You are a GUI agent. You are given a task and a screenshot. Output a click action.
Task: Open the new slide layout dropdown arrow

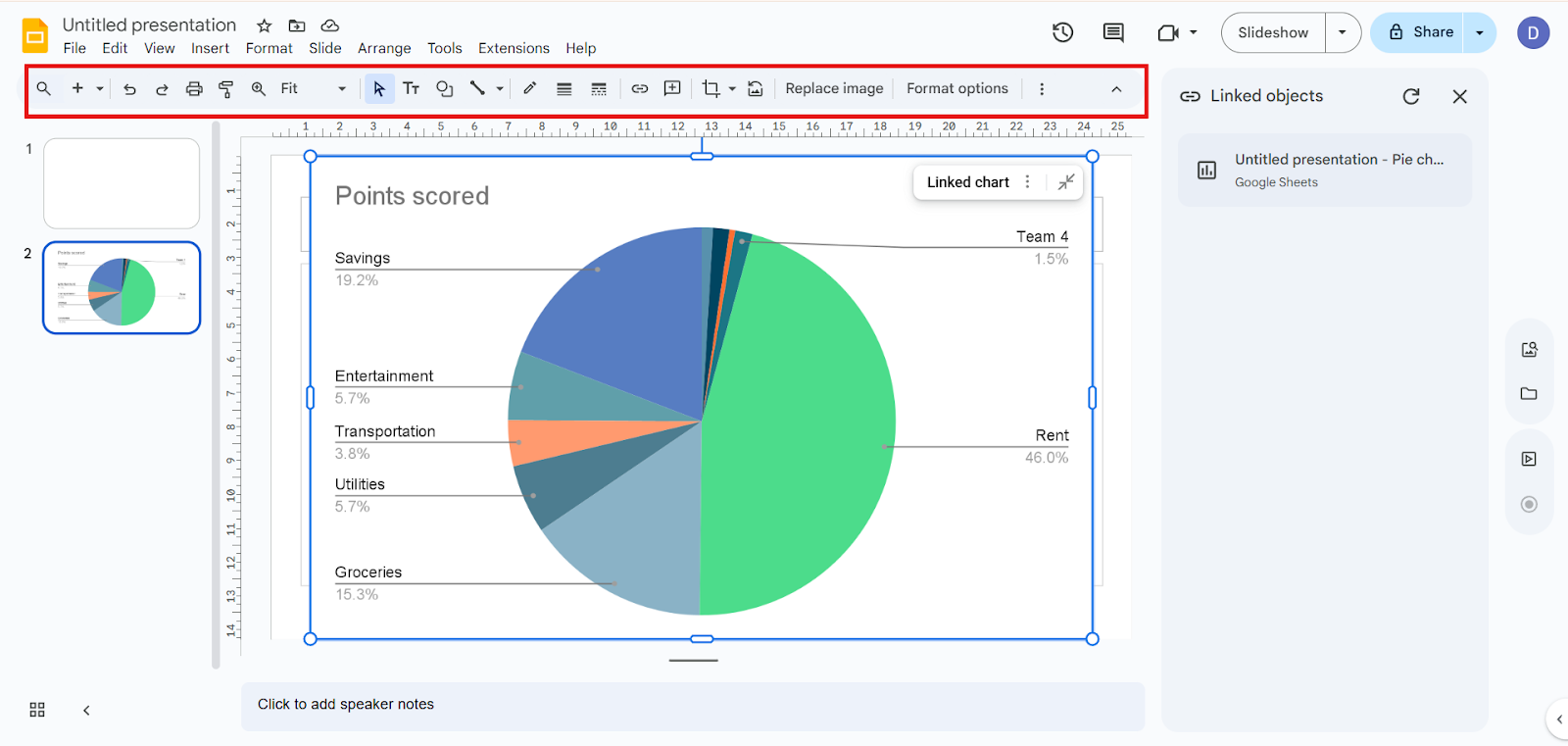(x=100, y=89)
